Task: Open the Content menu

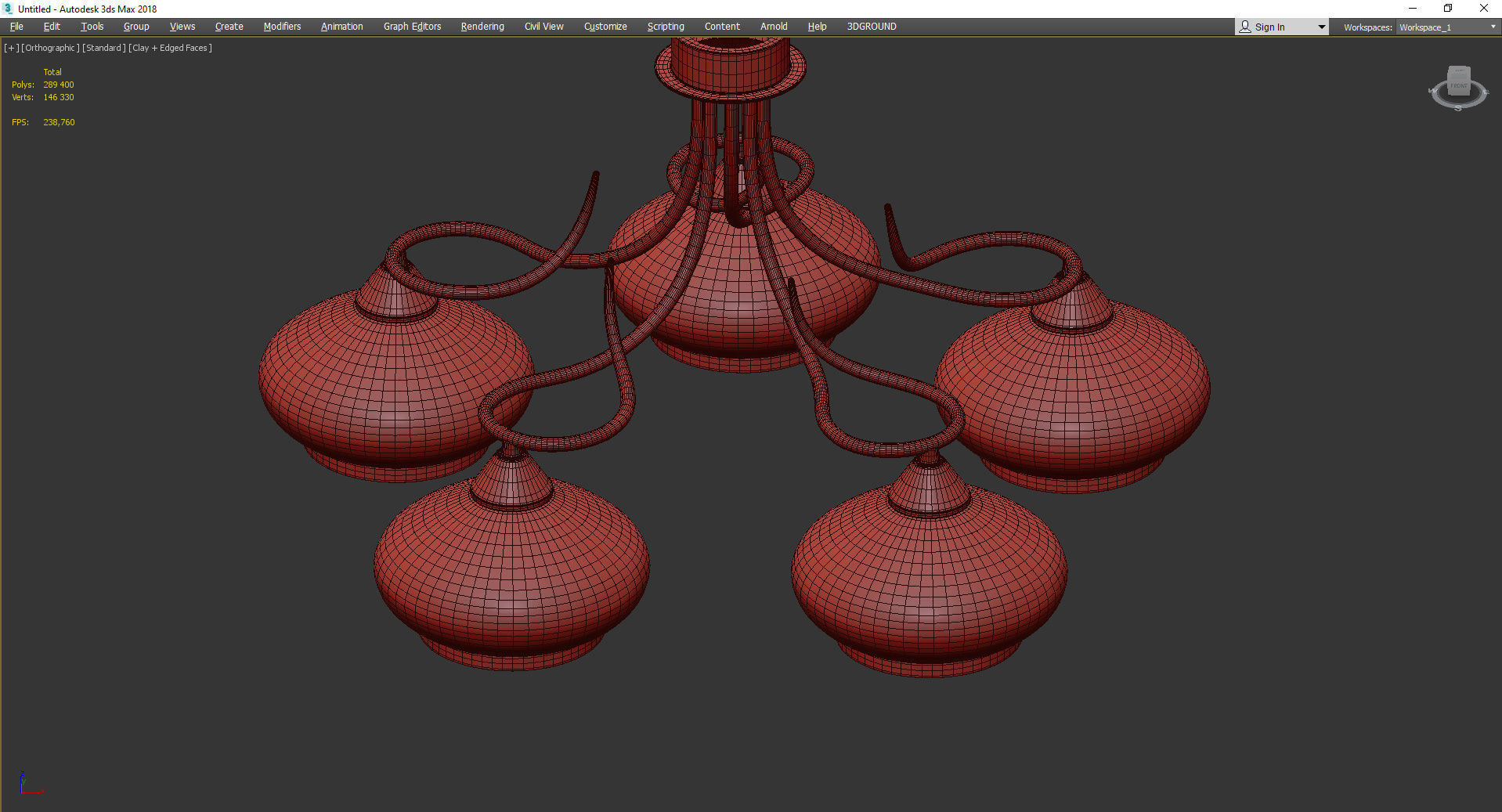Action: point(722,27)
